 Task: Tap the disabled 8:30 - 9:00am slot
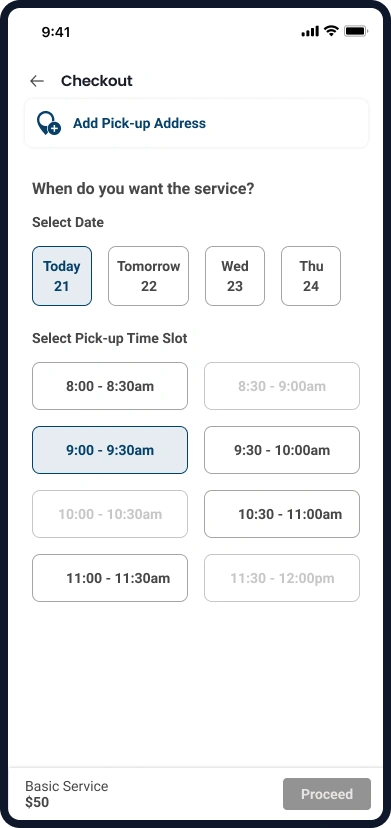[282, 386]
